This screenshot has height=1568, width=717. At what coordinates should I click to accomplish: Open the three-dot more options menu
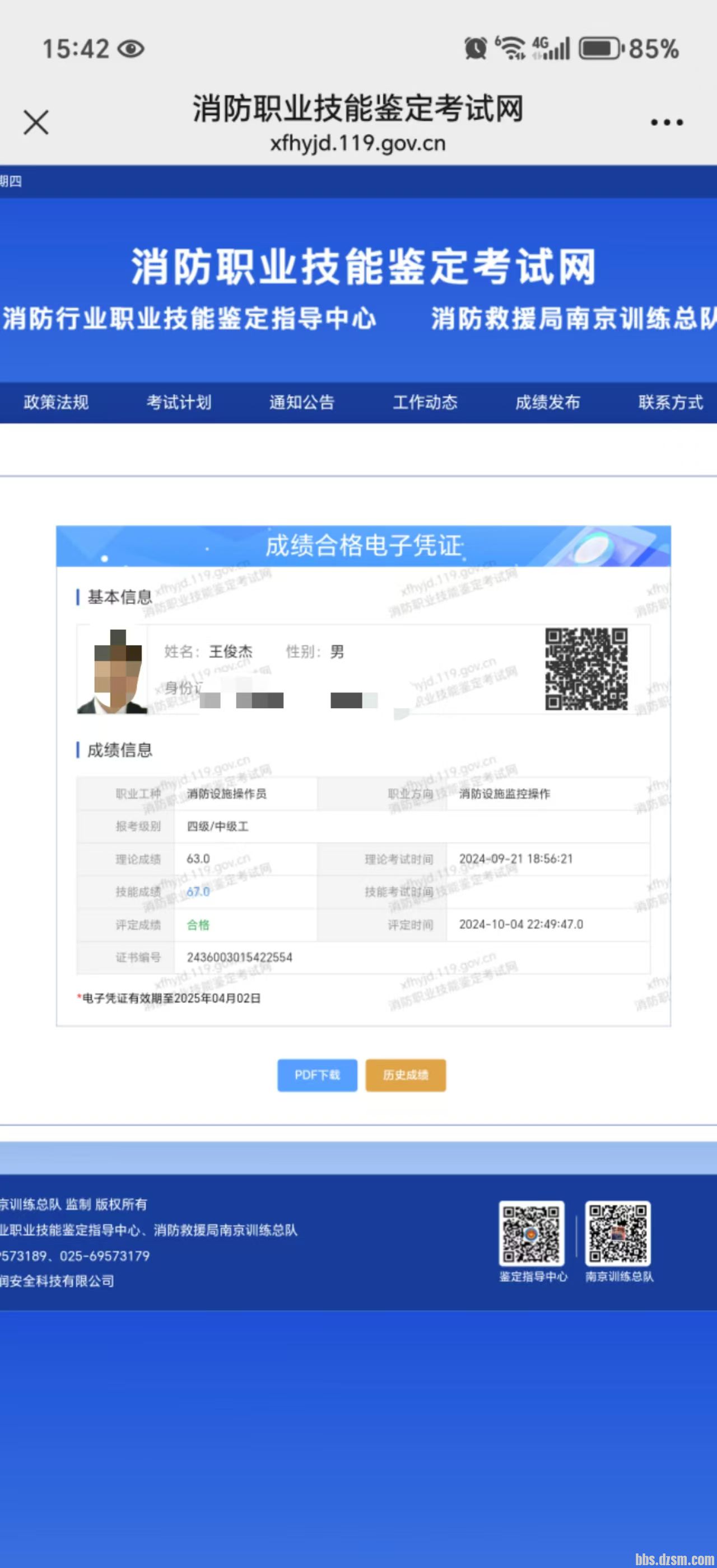click(667, 123)
